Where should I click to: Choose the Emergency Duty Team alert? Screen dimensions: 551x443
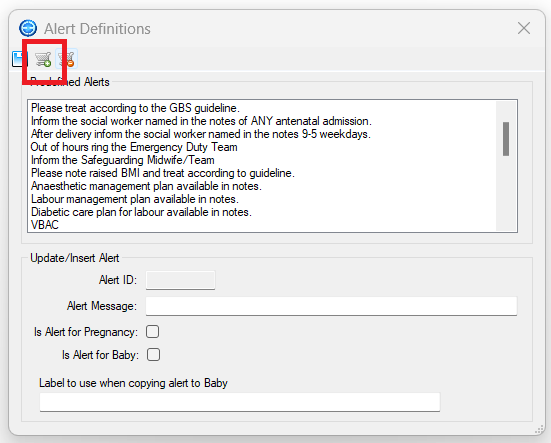[134, 147]
